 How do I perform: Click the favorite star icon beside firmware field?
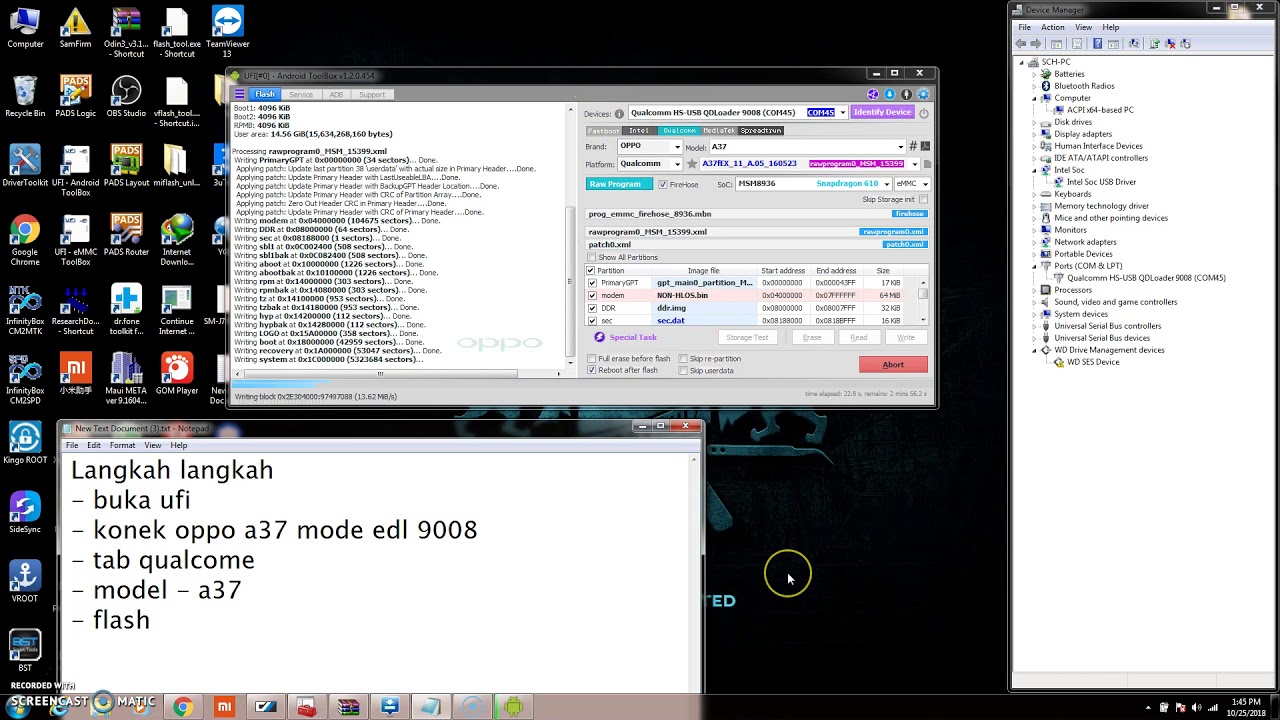coord(691,164)
